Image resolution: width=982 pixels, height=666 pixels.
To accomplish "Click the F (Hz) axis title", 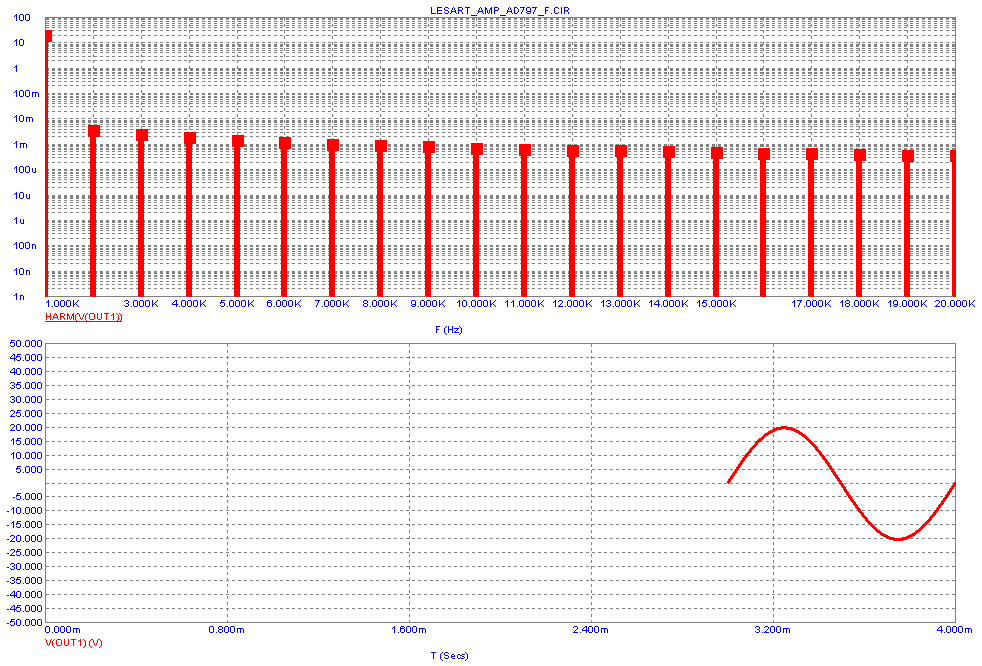I will point(448,330).
